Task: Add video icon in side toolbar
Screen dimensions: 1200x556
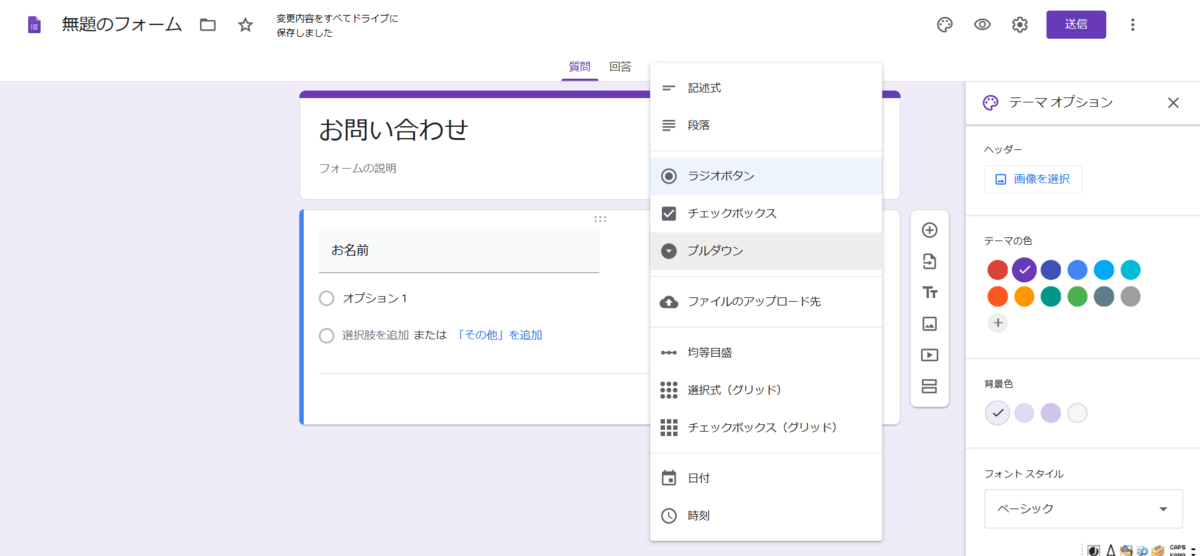Action: point(929,355)
